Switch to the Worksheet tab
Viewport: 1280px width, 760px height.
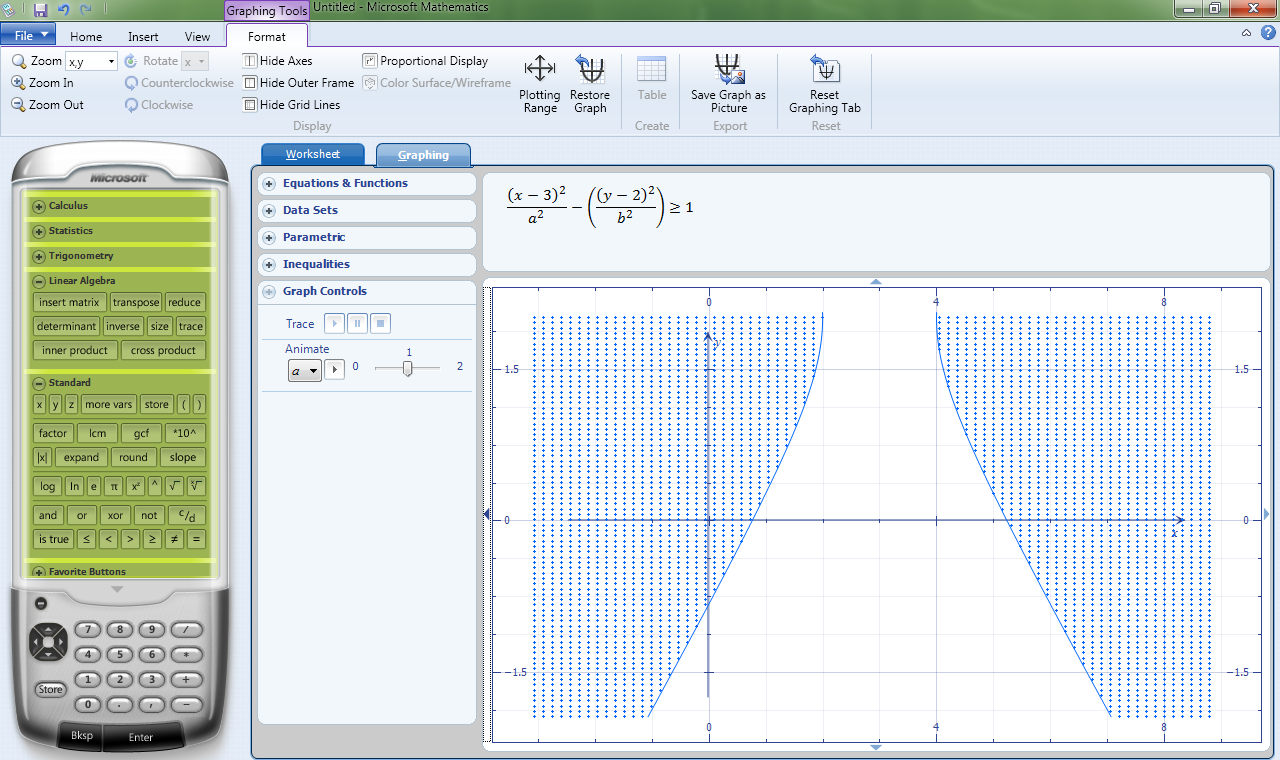pyautogui.click(x=312, y=155)
